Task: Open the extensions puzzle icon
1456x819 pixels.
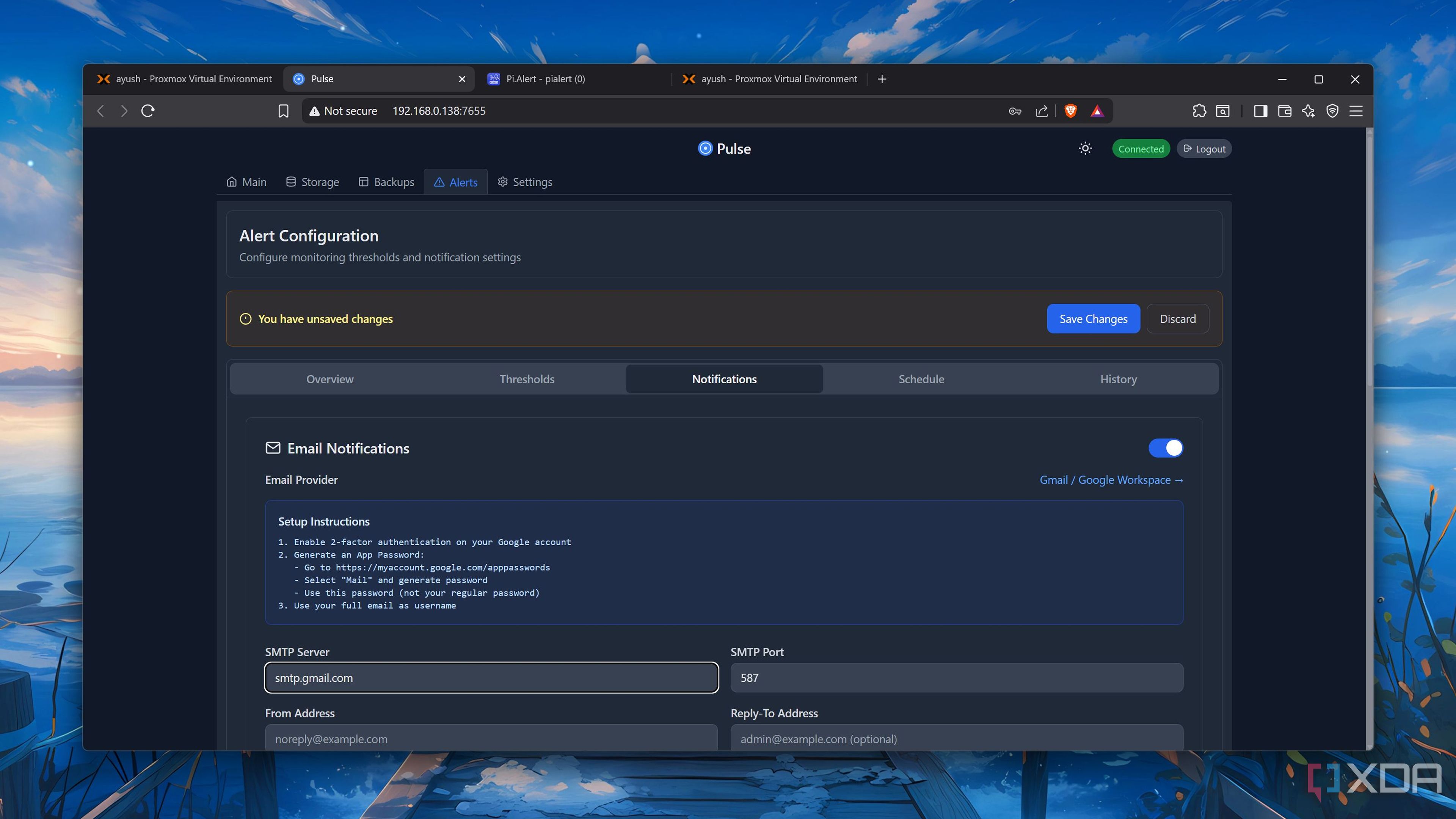Action: pos(1199,111)
